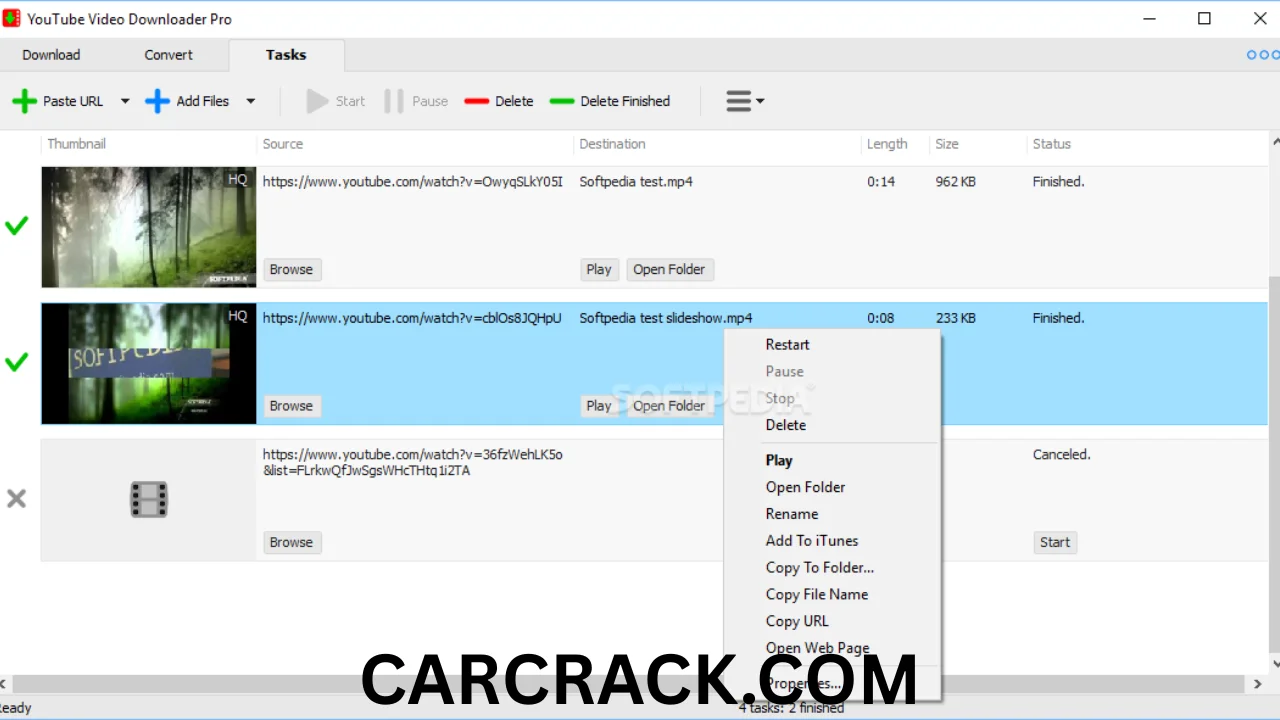Screen dimensions: 1280x720
Task: Switch to the Convert tab
Action: tap(168, 55)
